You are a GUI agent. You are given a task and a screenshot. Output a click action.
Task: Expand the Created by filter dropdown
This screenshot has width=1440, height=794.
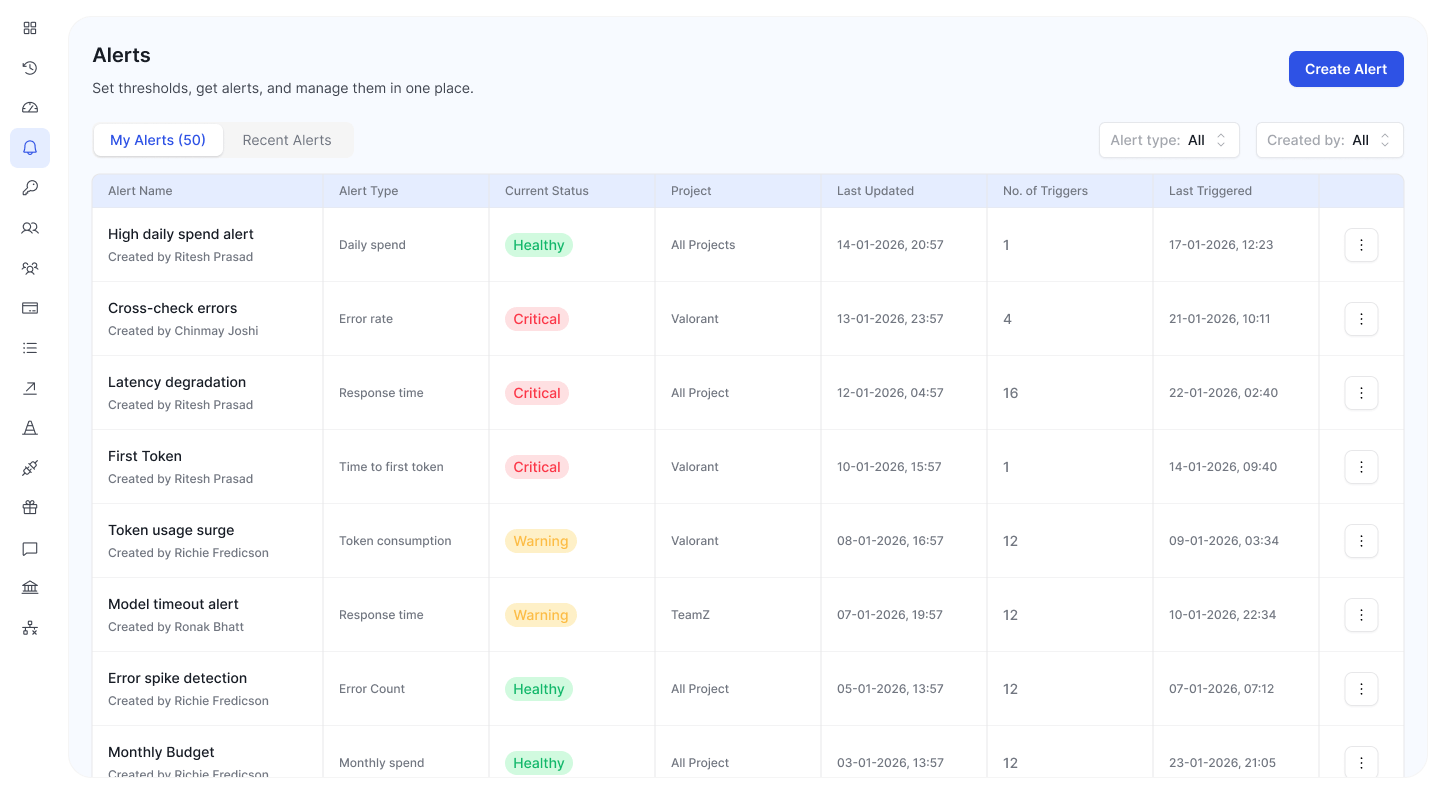click(x=1329, y=140)
